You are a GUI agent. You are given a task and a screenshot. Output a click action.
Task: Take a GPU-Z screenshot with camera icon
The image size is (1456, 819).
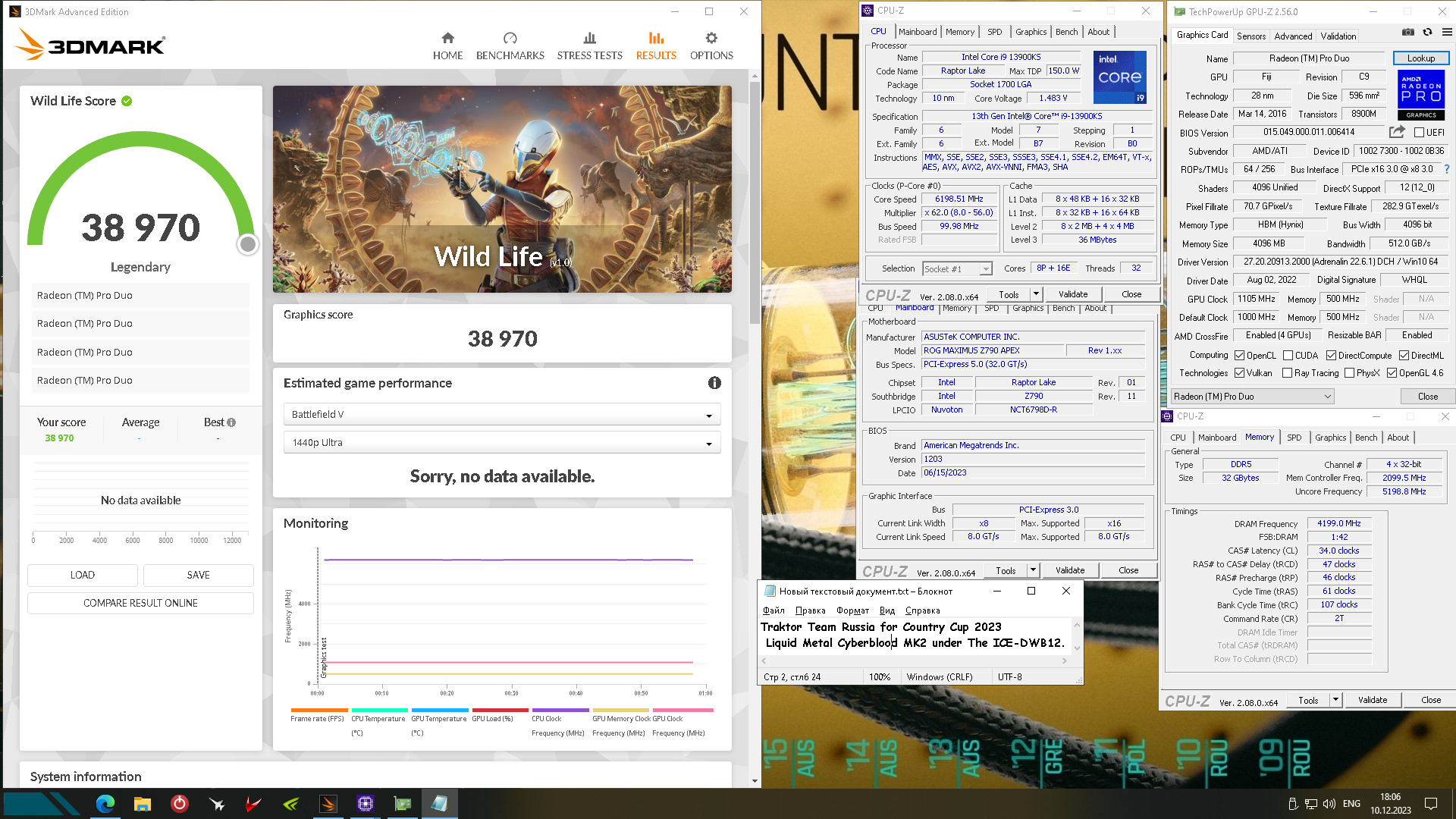pyautogui.click(x=1407, y=33)
